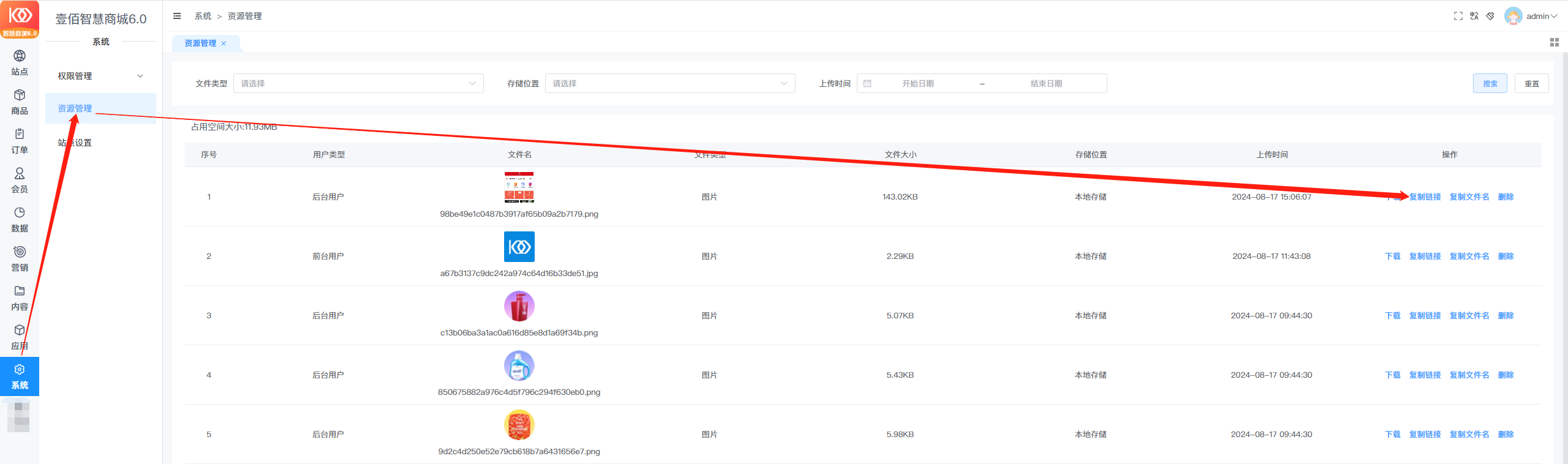Open the 数据 (Data) sidebar section
This screenshot has width=1568, height=464.
tap(20, 219)
